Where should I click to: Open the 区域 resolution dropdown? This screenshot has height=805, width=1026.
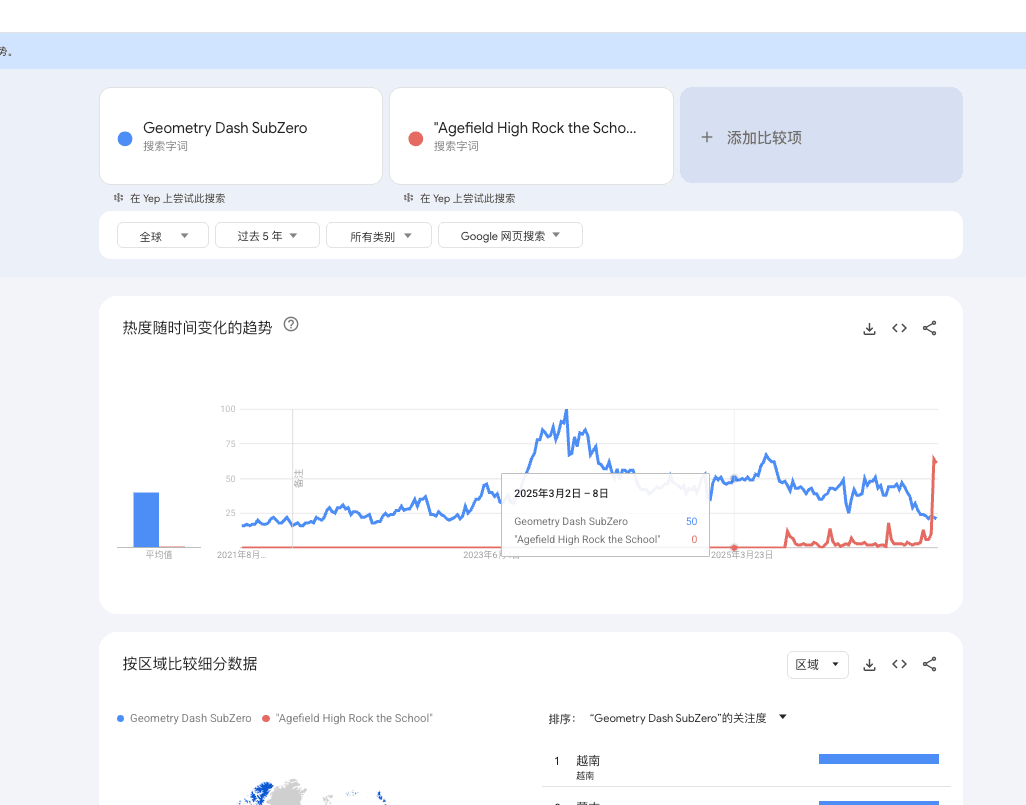817,665
